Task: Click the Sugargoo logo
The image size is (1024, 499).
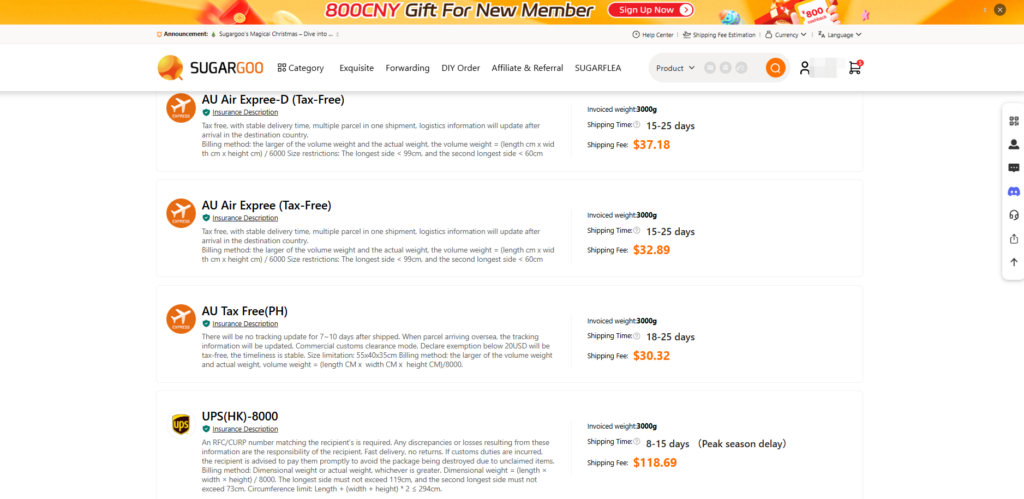Action: [212, 68]
